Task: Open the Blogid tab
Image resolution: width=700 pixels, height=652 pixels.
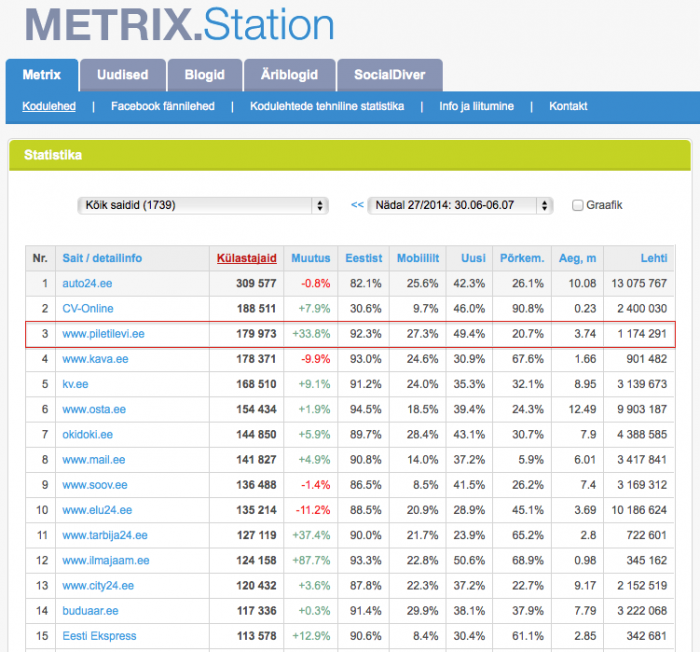Action: (x=205, y=75)
